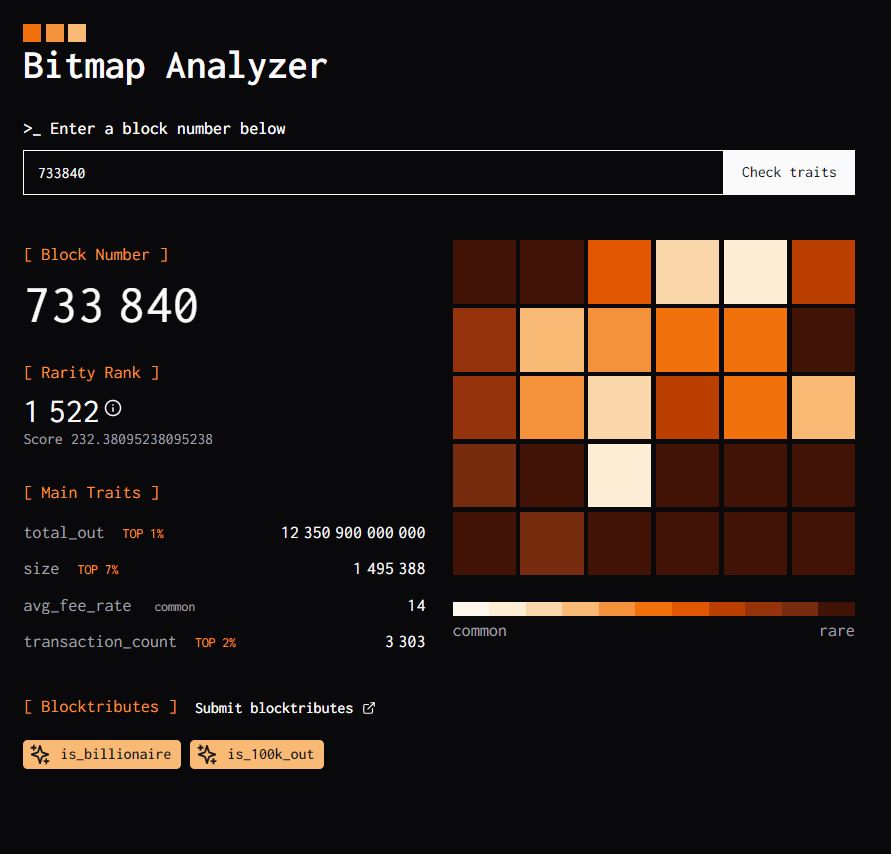Click the first cell in the grid's top row

[x=485, y=272]
